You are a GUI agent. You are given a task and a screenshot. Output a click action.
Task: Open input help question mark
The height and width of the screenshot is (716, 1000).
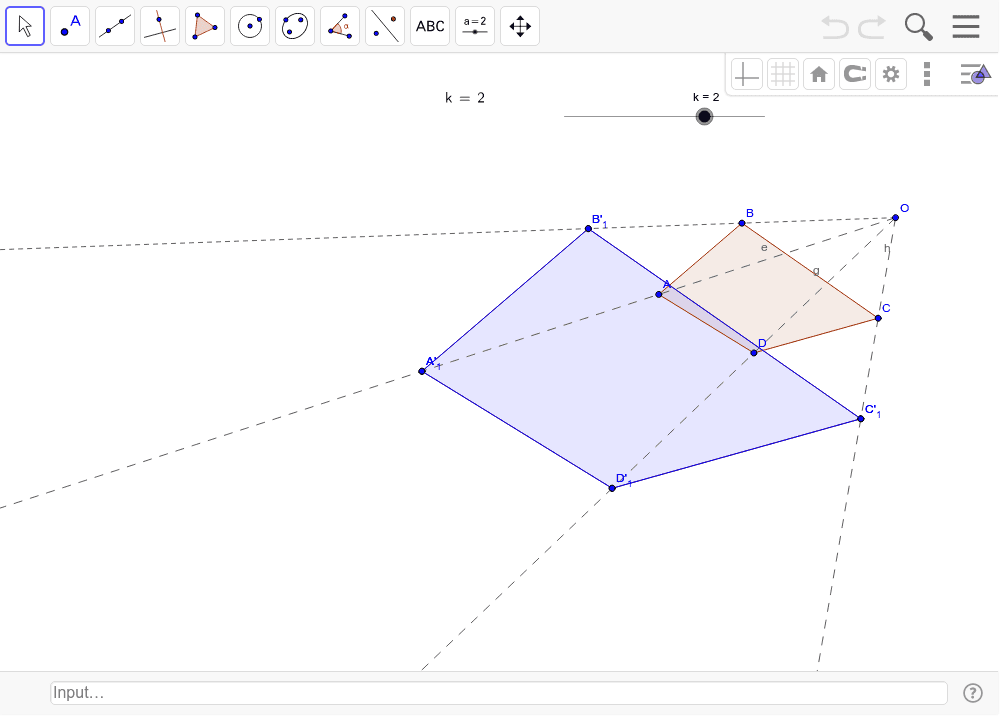click(x=973, y=693)
